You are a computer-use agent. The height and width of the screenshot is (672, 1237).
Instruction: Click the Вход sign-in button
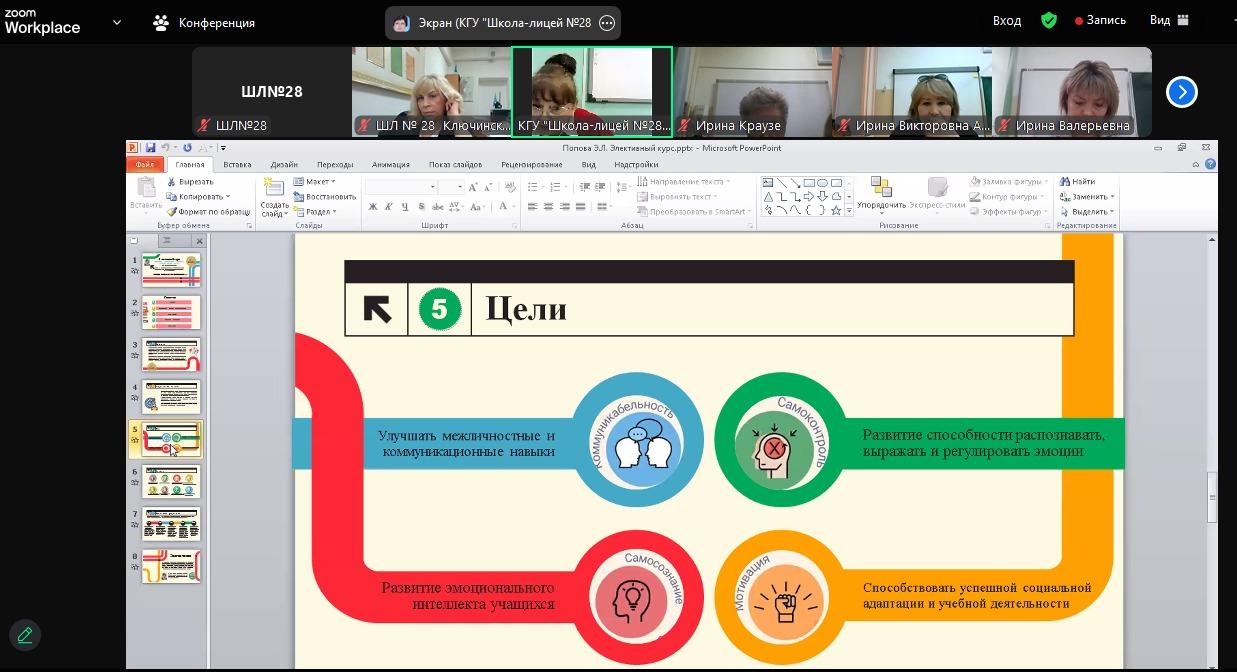coord(1006,20)
